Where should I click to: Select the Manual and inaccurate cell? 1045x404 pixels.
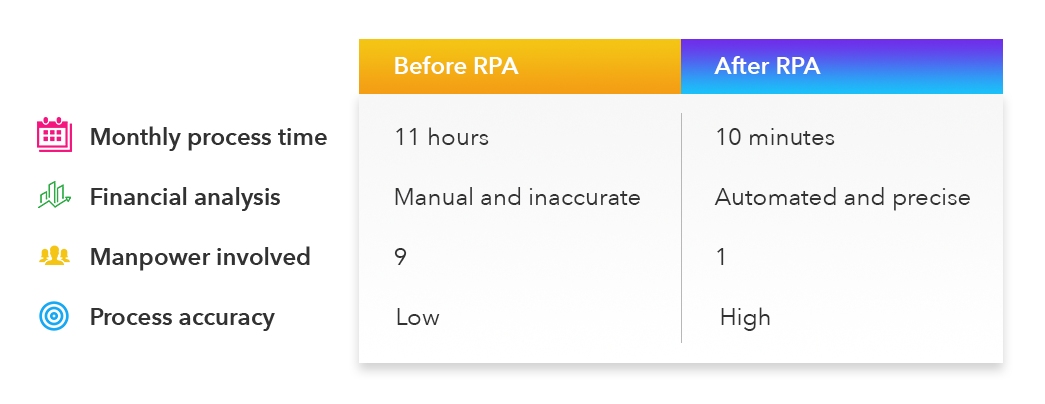(x=517, y=197)
